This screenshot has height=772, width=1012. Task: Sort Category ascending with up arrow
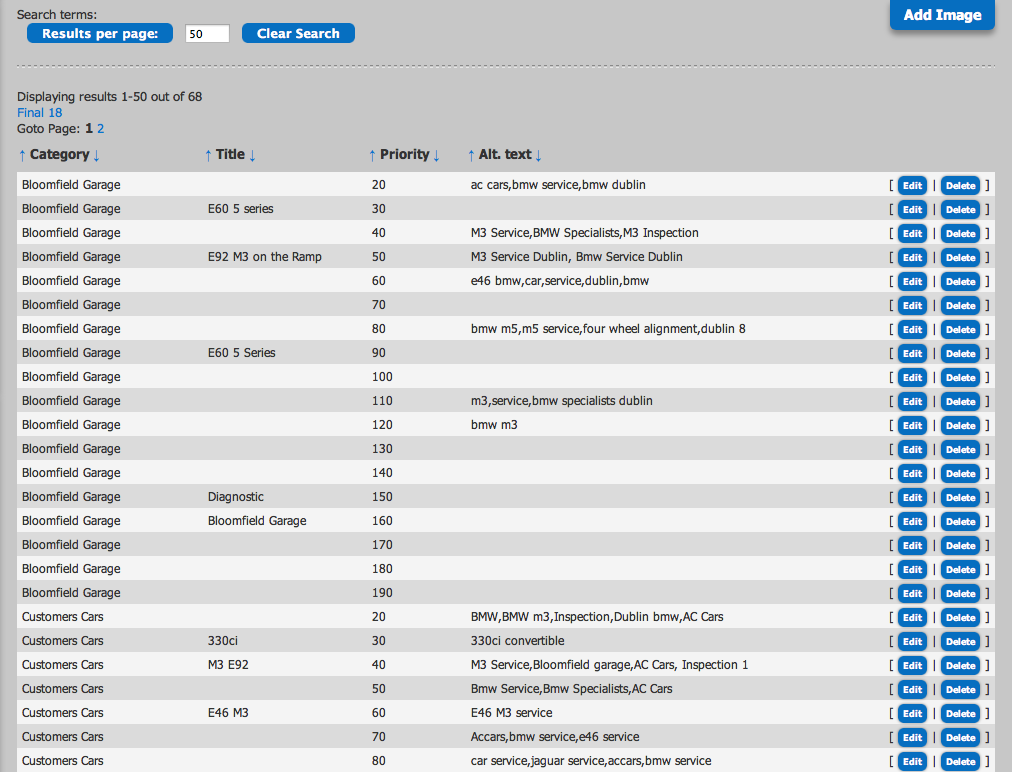pos(22,155)
